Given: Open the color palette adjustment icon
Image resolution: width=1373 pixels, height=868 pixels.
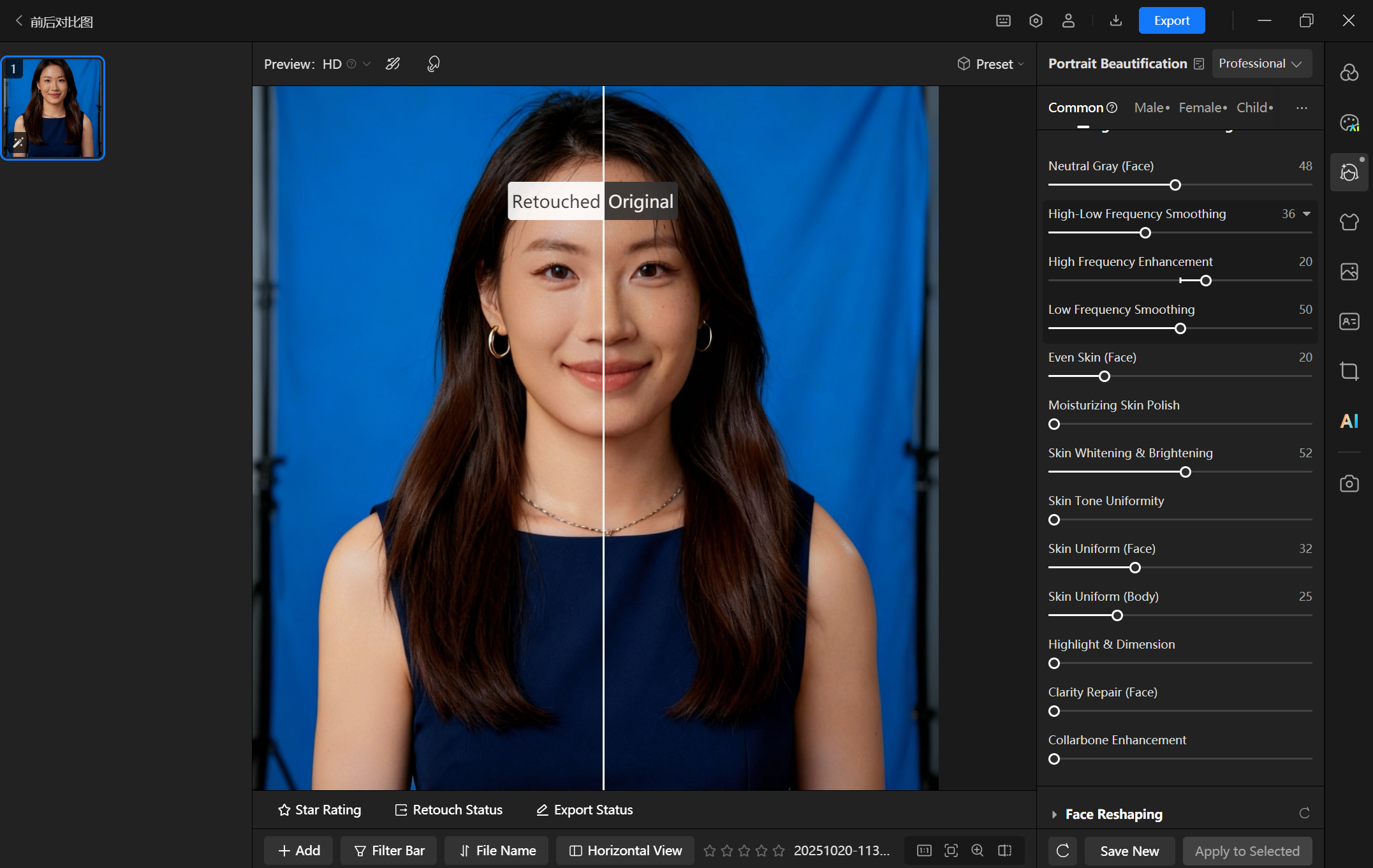Looking at the screenshot, I should (1349, 122).
